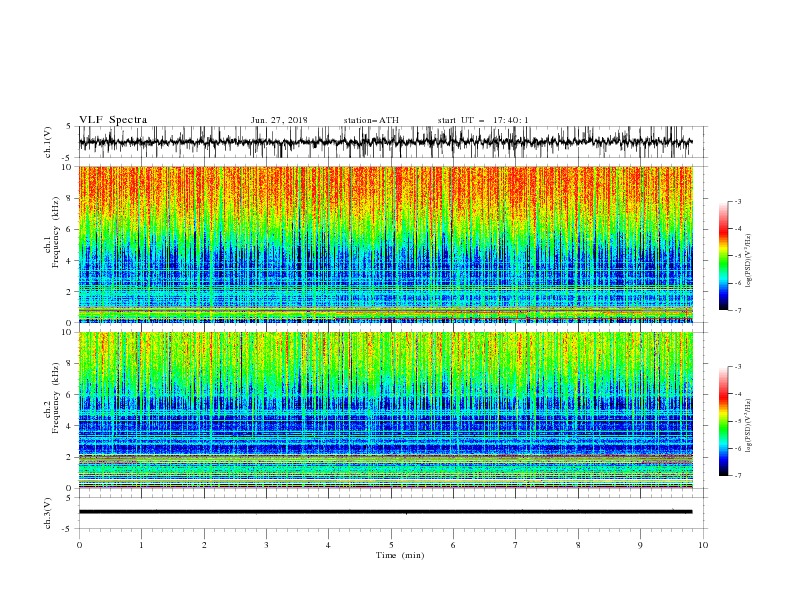
Task: Click the ch.2 frequency tick label "10"
Action: (x=68, y=332)
